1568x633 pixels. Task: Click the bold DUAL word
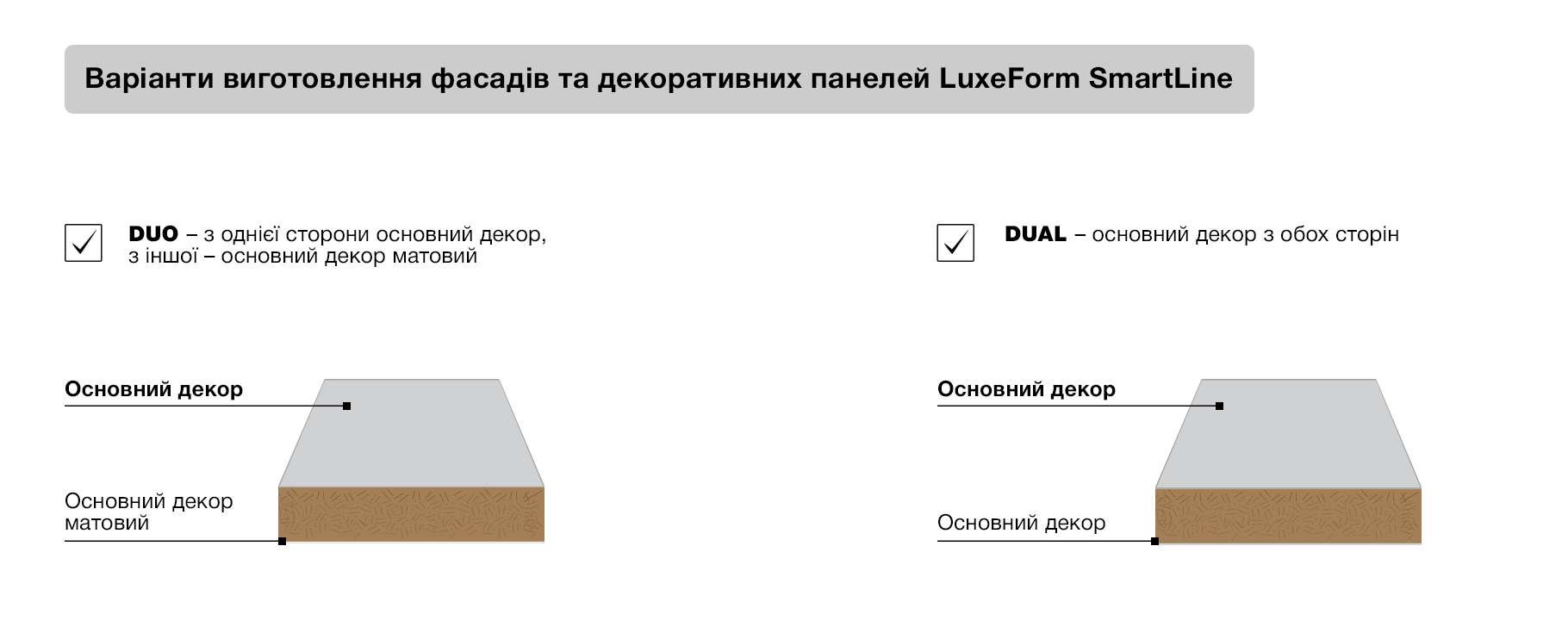[x=1036, y=234]
